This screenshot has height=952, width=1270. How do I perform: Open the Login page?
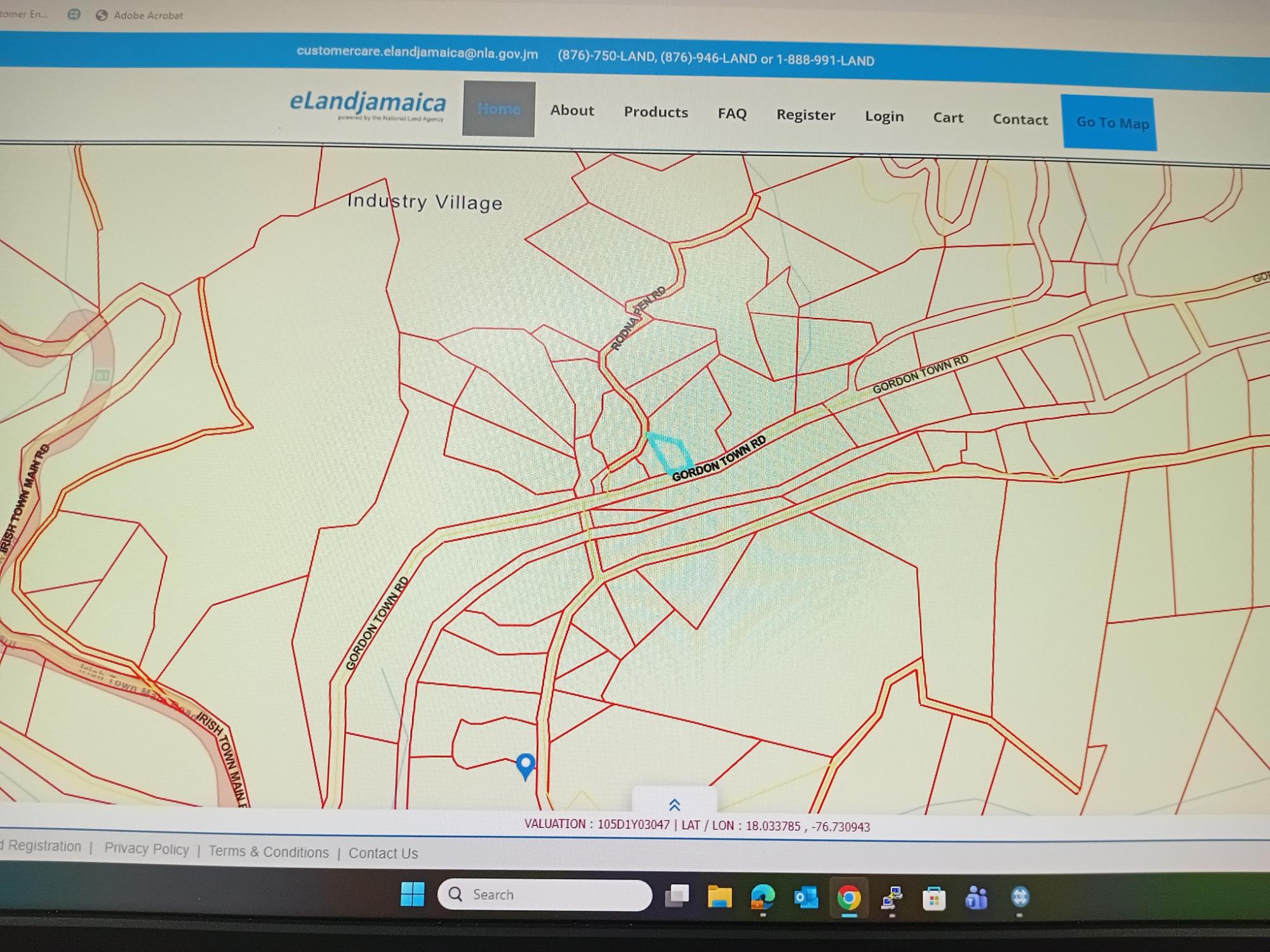coord(884,117)
